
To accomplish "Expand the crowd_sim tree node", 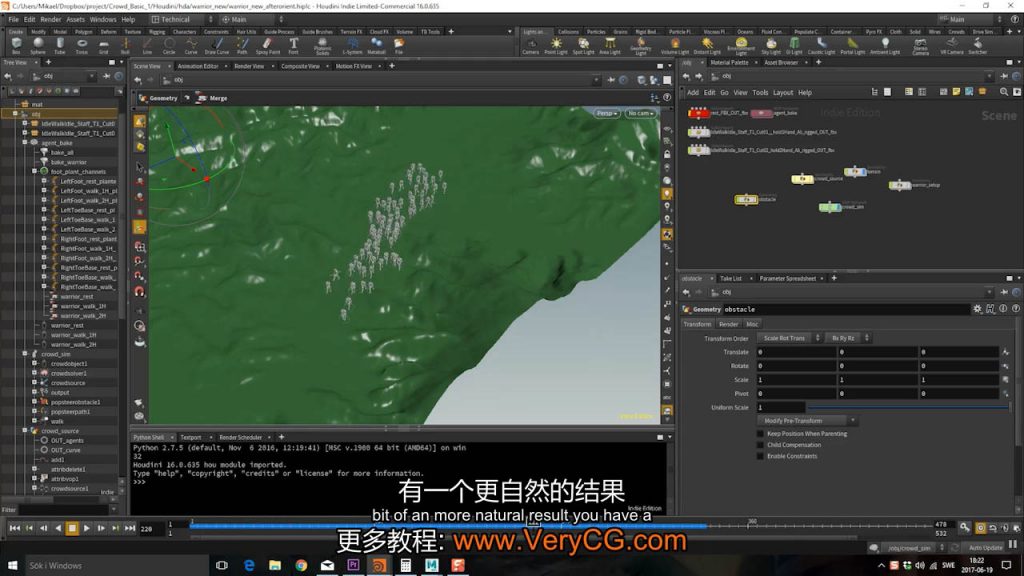I will click(x=25, y=354).
